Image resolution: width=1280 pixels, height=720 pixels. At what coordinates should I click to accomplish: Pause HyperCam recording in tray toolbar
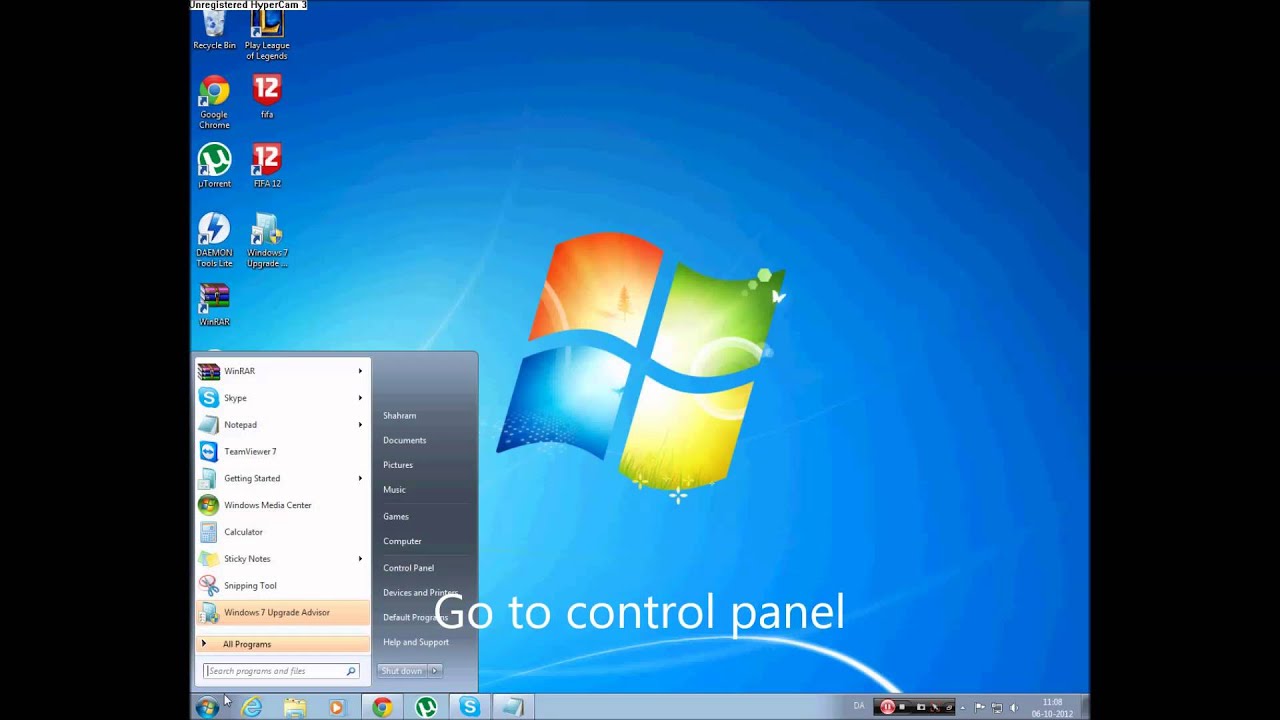click(x=887, y=707)
